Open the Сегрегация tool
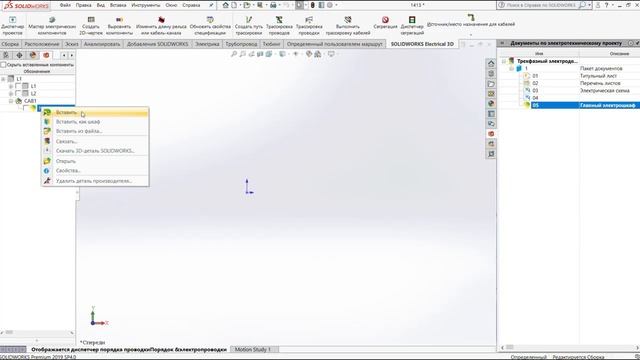Screen dimensions: 640x360 tap(385, 23)
